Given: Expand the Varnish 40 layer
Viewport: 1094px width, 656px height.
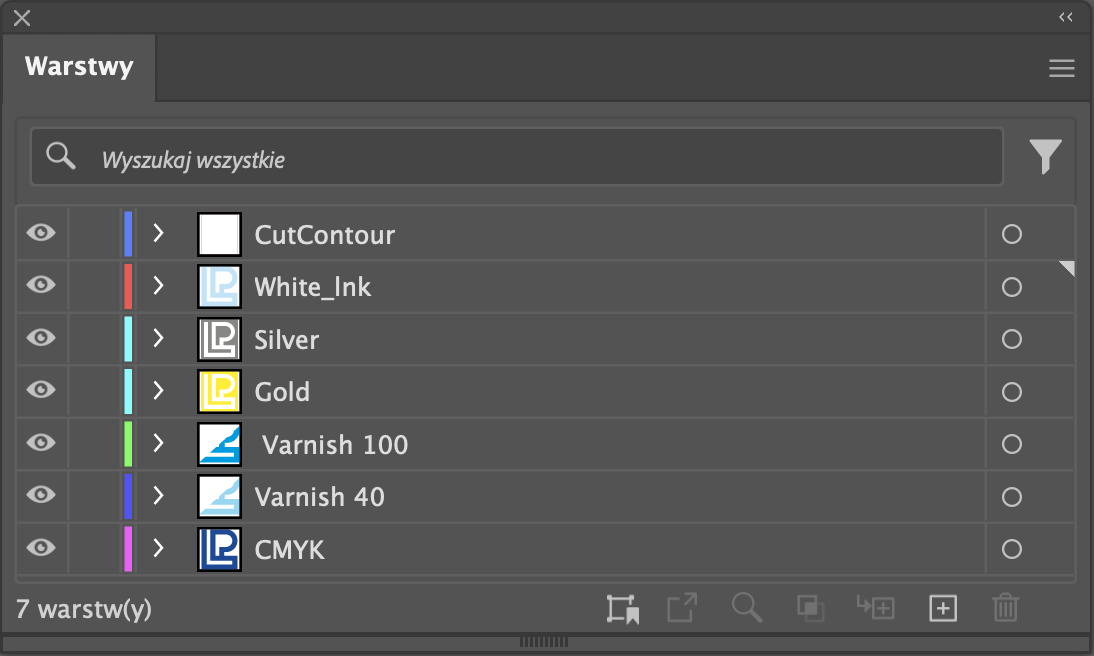Looking at the screenshot, I should pyautogui.click(x=158, y=496).
